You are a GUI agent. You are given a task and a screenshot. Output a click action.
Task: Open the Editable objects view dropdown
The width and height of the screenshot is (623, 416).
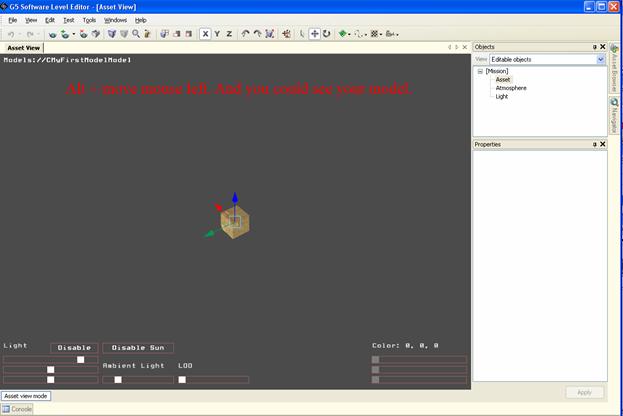pos(600,59)
